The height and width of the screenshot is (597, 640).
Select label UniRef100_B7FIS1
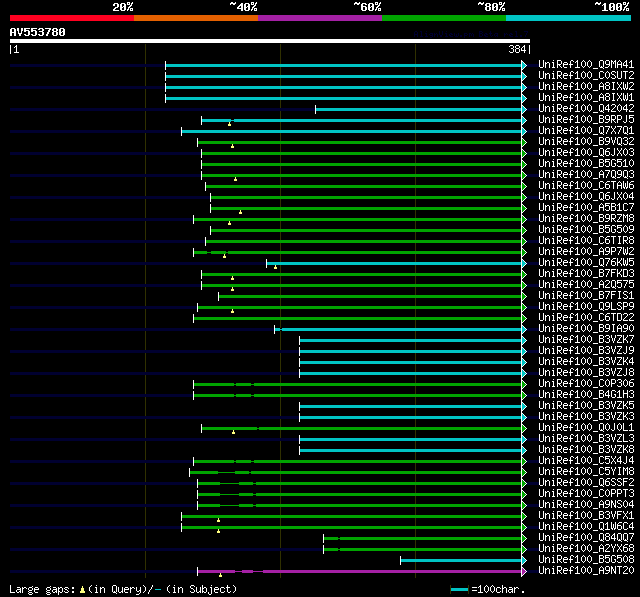point(586,295)
